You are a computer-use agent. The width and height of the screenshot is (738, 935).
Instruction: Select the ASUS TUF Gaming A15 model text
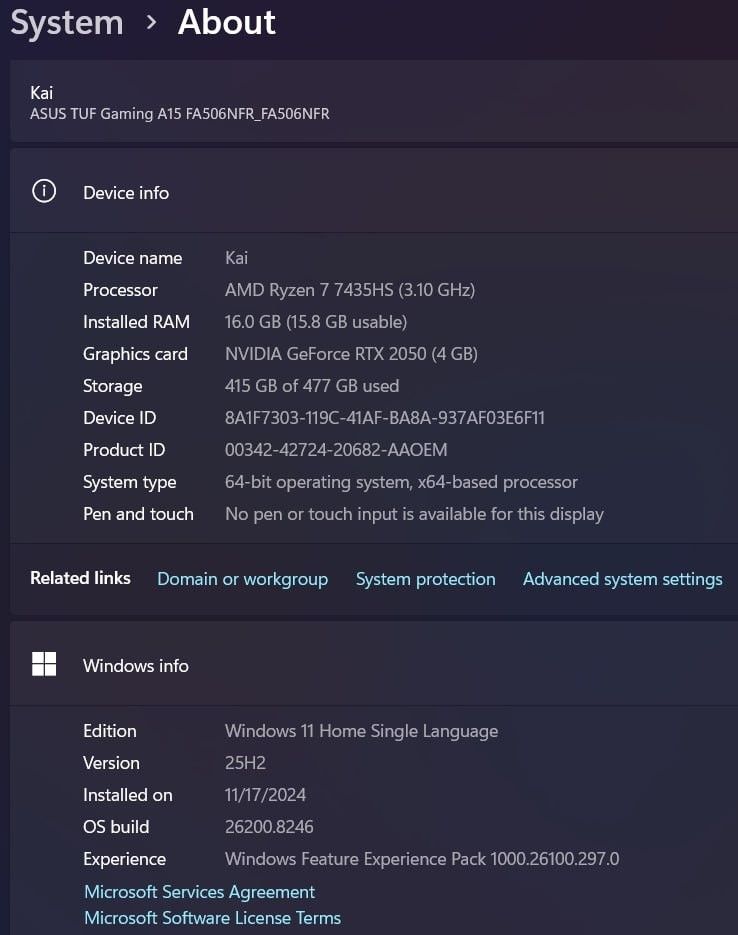click(x=179, y=114)
